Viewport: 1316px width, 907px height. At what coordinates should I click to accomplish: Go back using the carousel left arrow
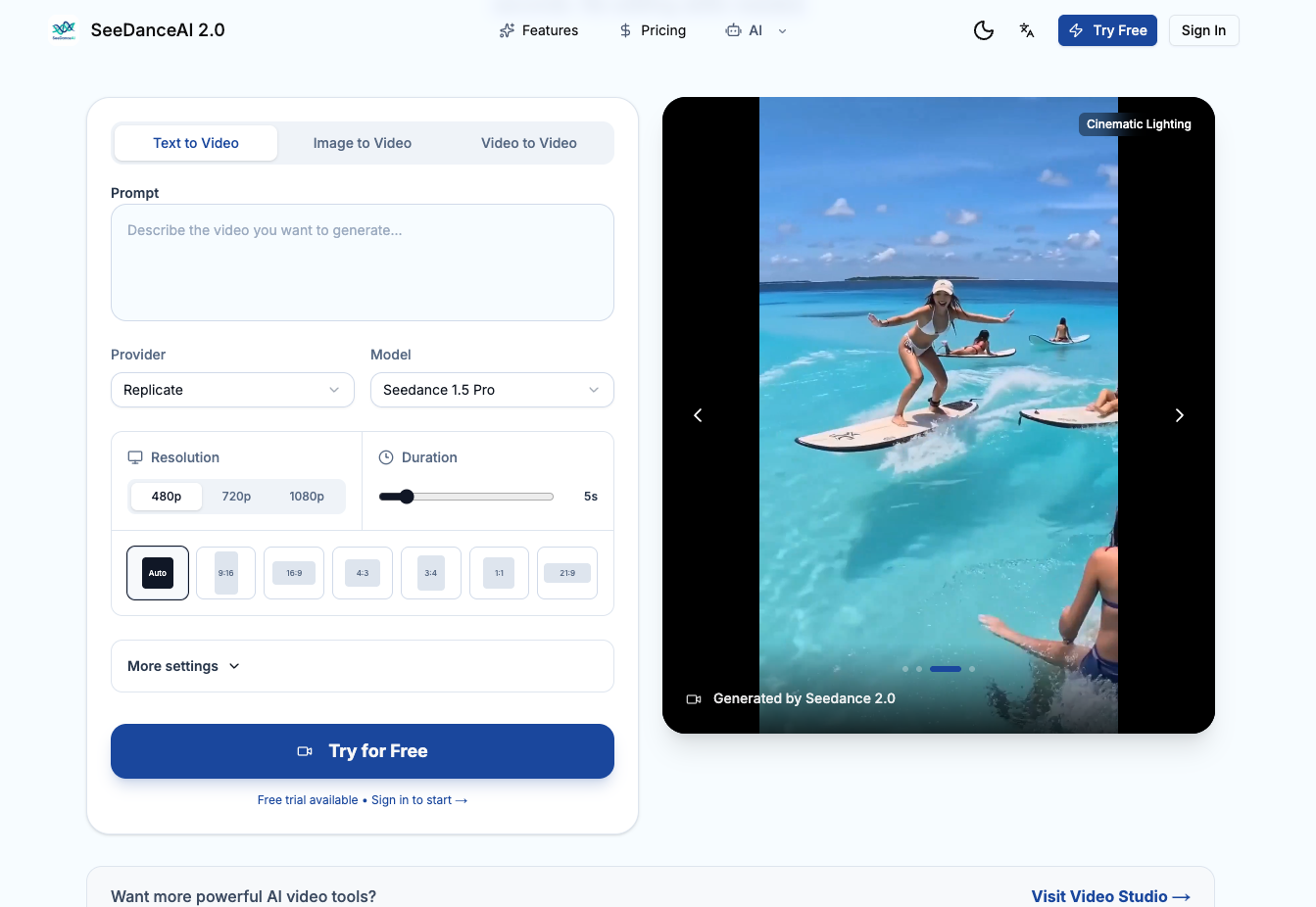(698, 415)
